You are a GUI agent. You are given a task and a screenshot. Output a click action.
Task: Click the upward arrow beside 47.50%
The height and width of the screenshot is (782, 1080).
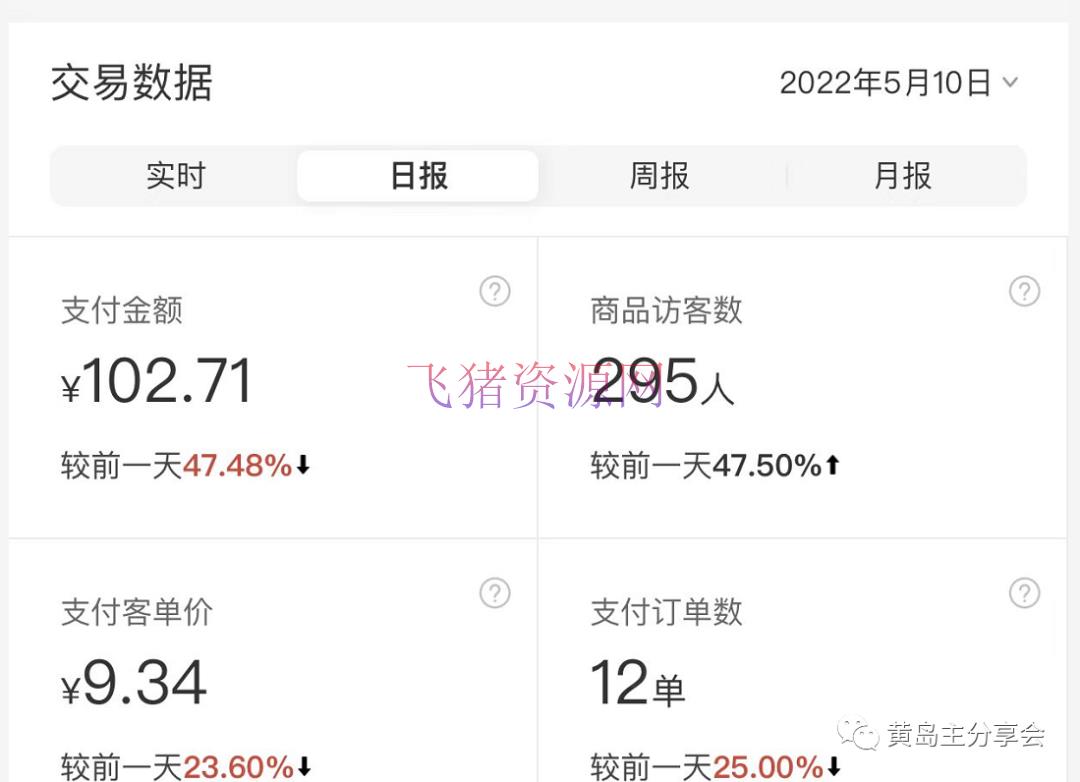coord(832,464)
